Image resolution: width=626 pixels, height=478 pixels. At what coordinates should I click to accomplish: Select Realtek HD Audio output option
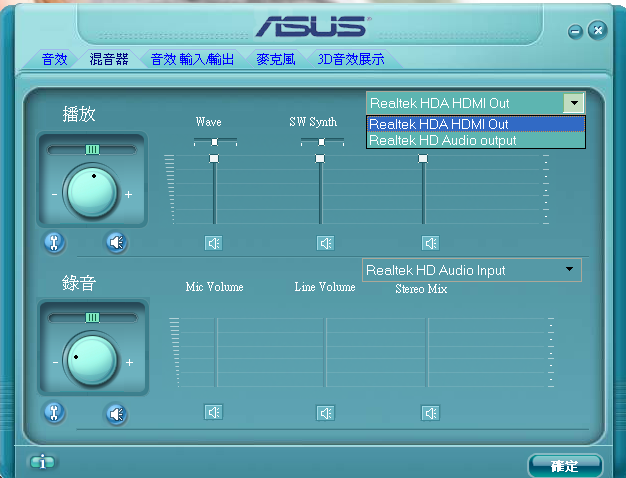tap(476, 140)
